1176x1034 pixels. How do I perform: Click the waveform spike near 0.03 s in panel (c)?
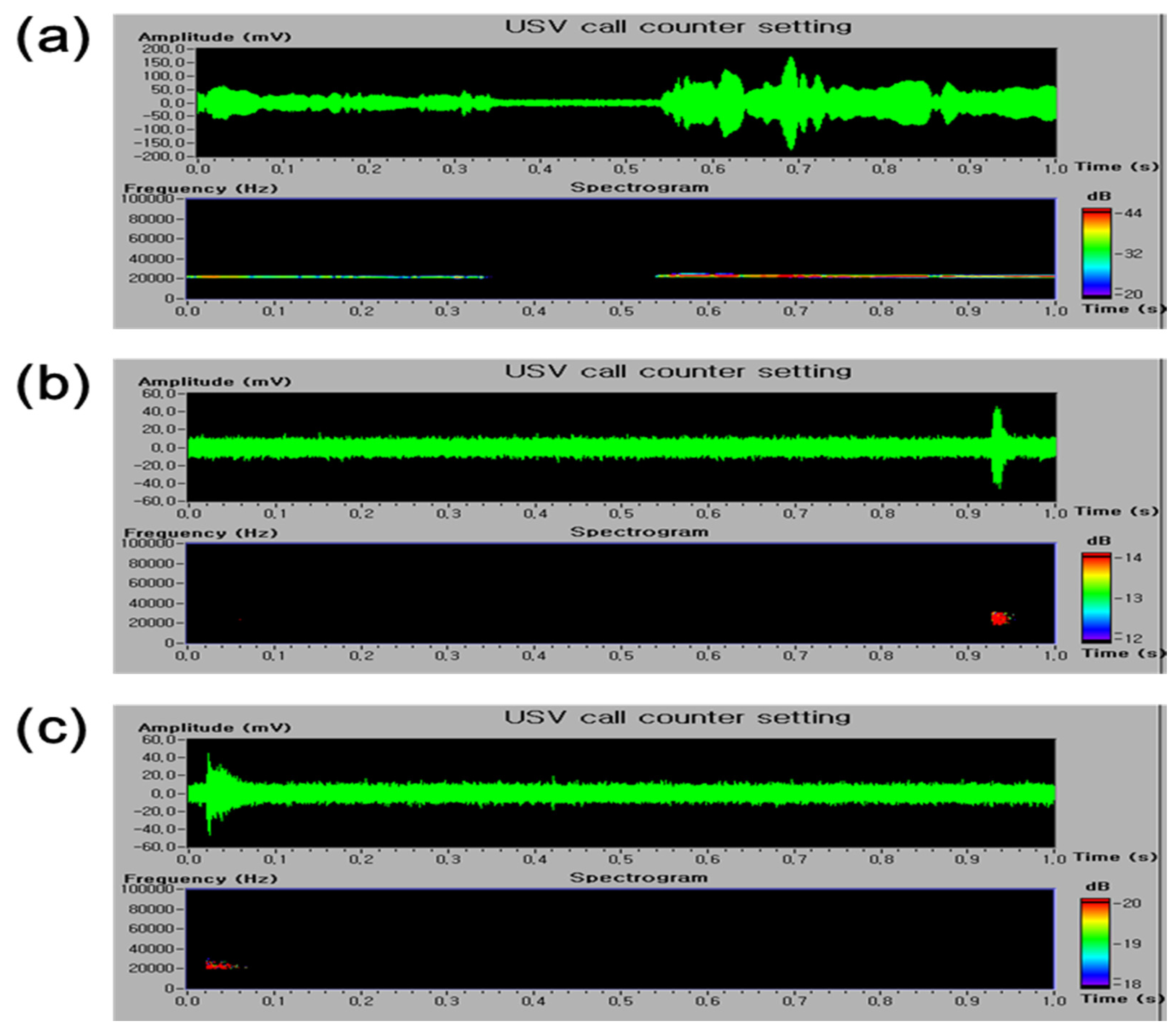[209, 793]
